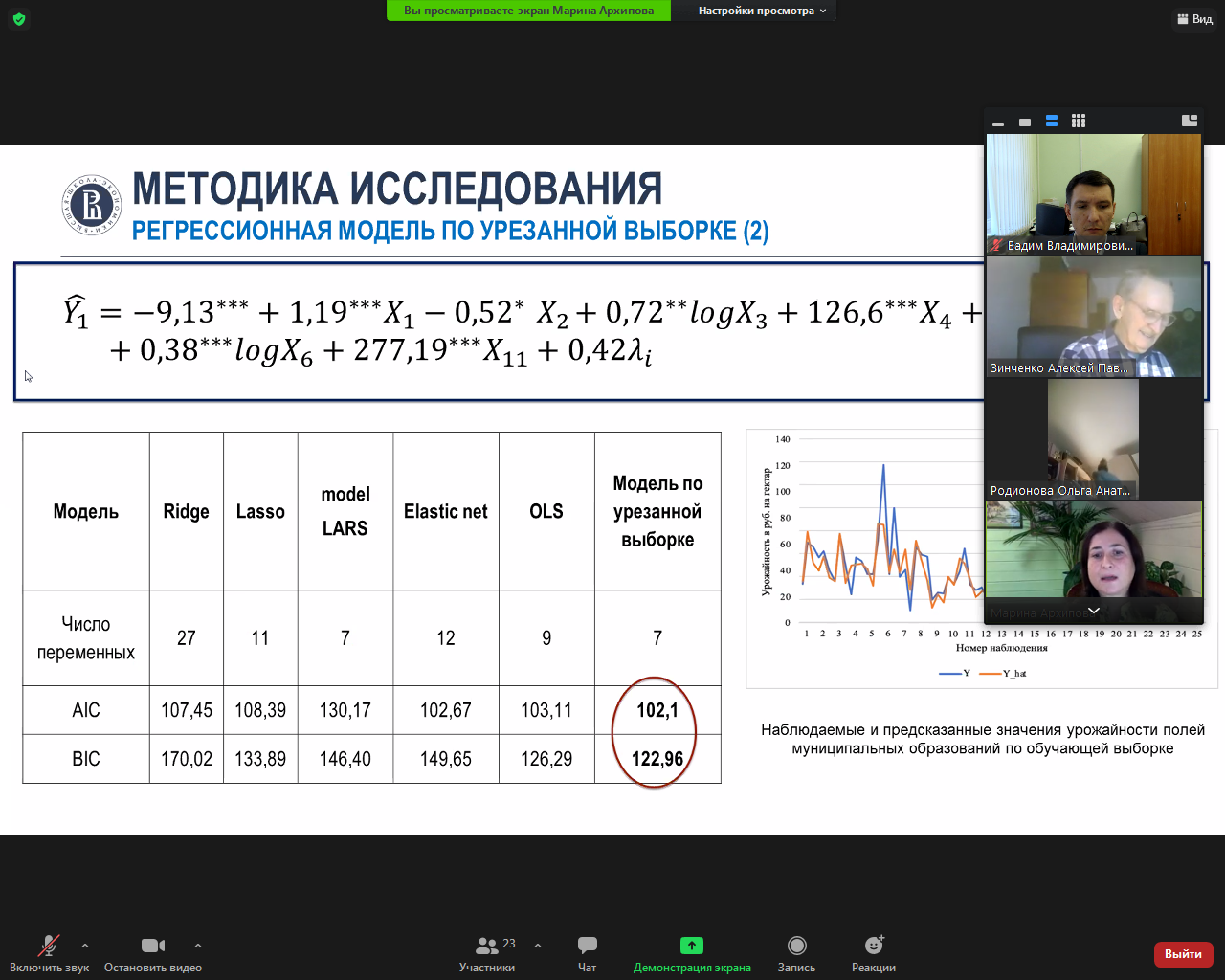Screen dimensions: 1225x980
Task: Switch video panel to single speaker view
Action: [1025, 122]
